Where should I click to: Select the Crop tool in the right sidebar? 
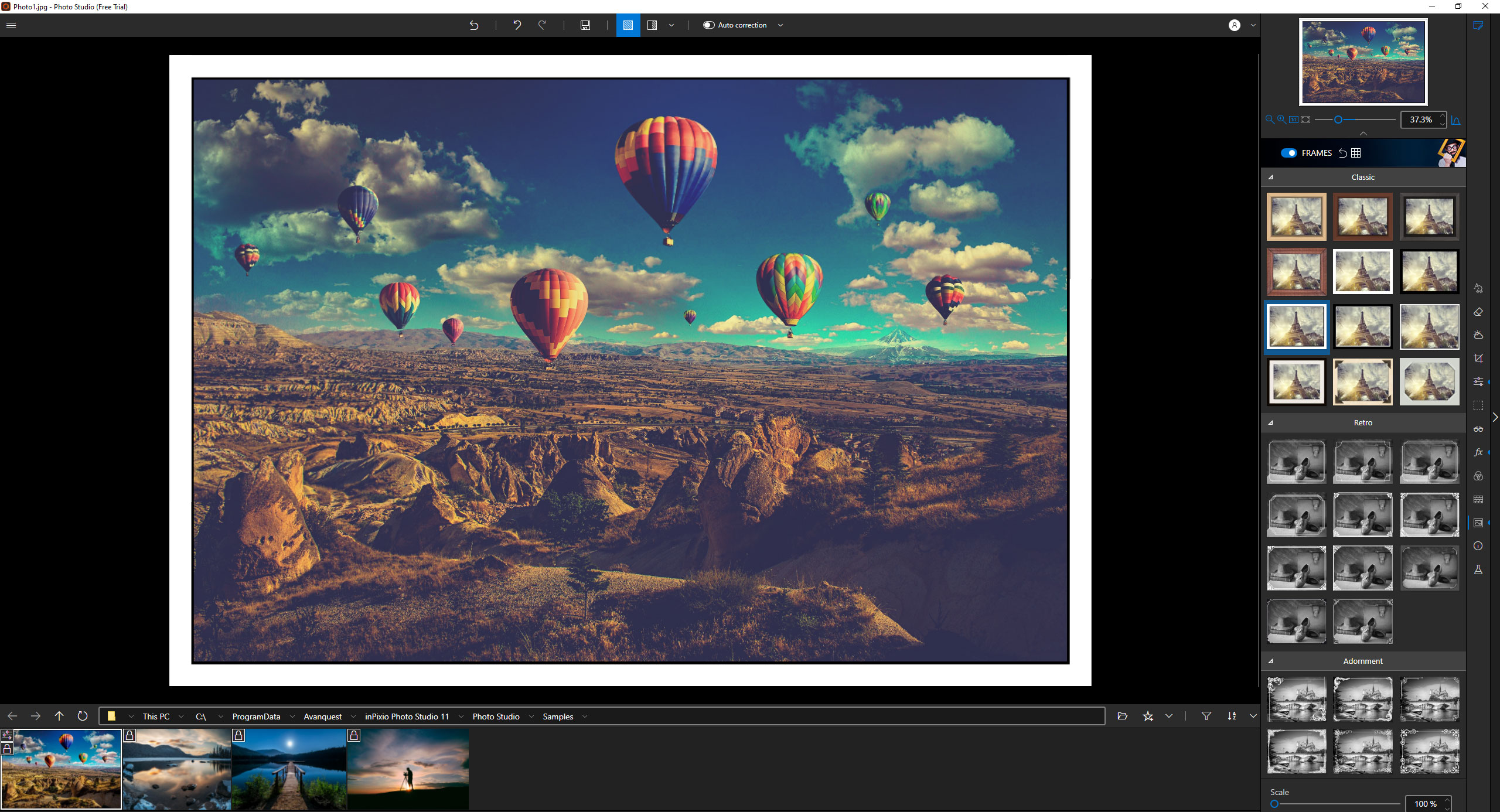click(1479, 358)
